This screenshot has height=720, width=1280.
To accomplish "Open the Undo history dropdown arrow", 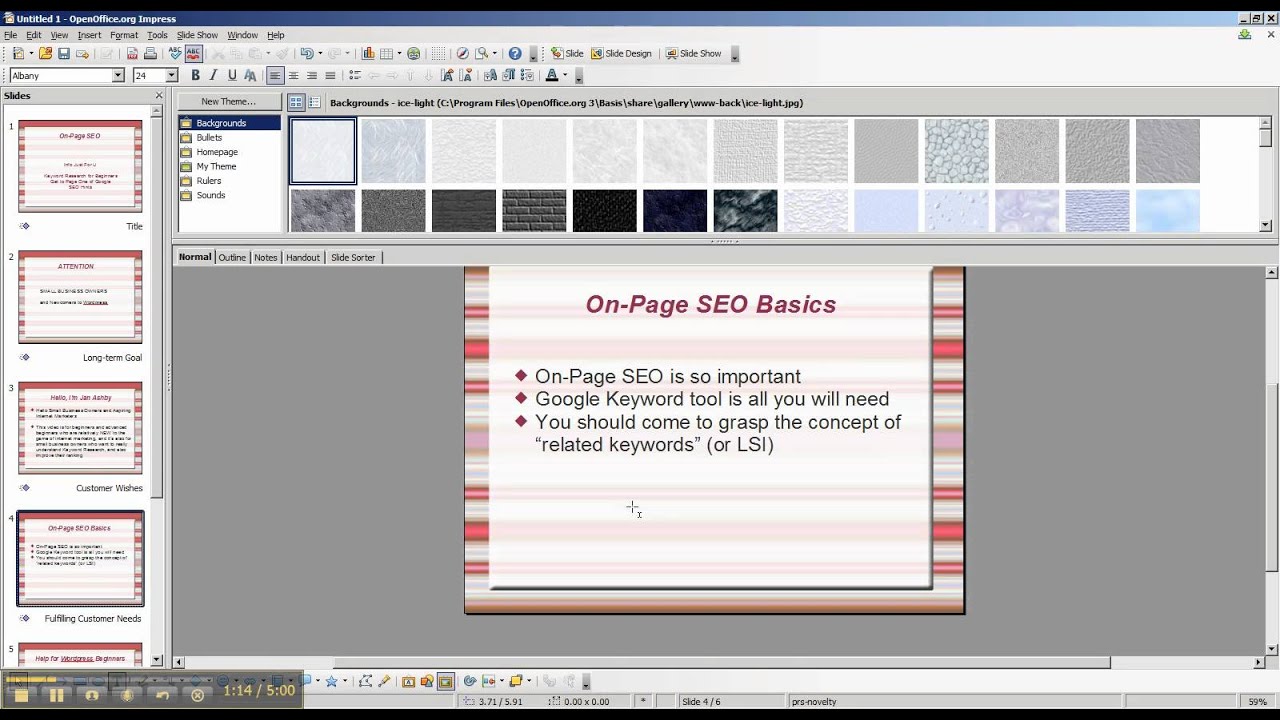I will click(320, 54).
